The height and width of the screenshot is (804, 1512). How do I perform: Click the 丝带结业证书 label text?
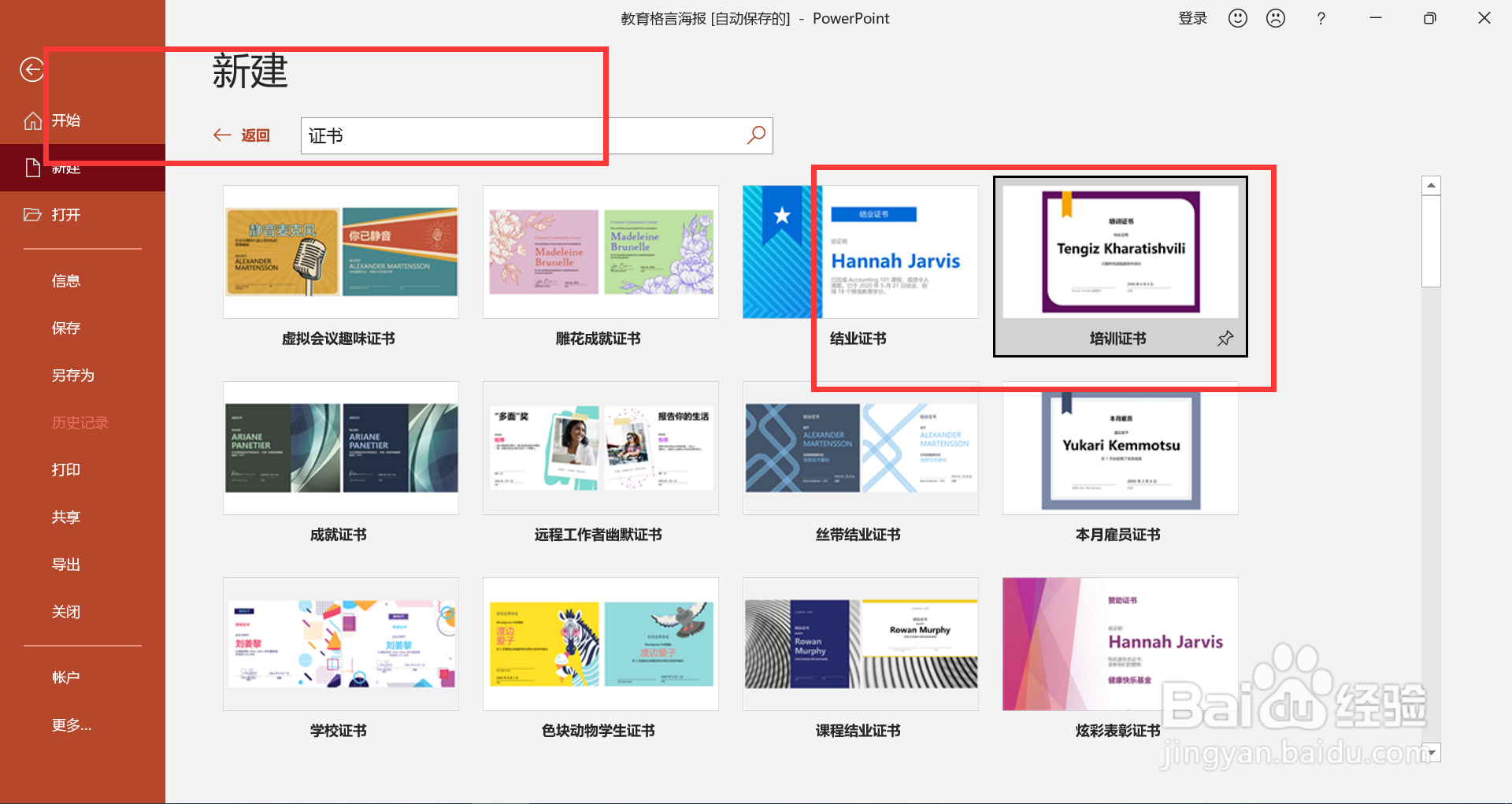858,535
